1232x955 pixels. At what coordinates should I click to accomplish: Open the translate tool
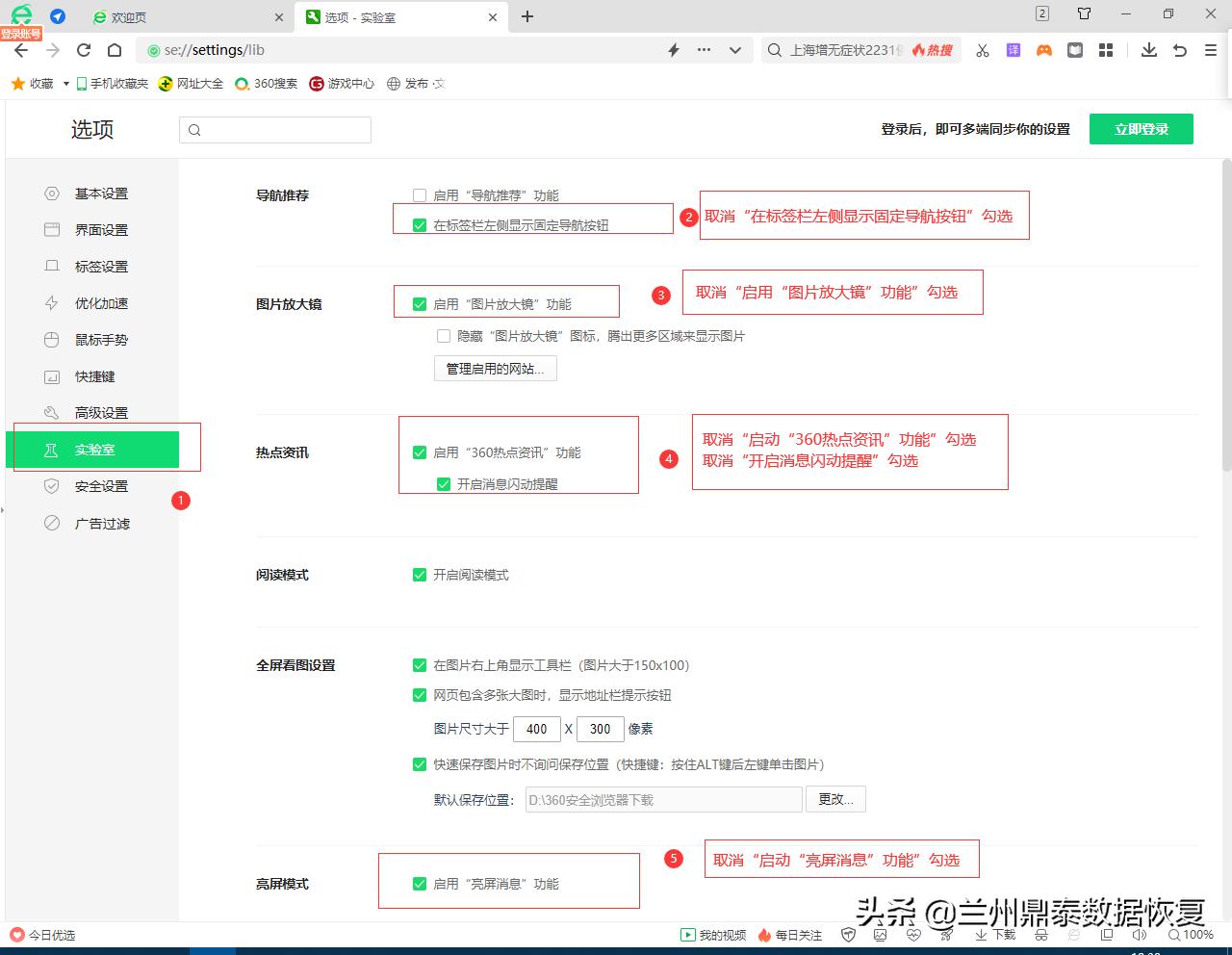1013,50
